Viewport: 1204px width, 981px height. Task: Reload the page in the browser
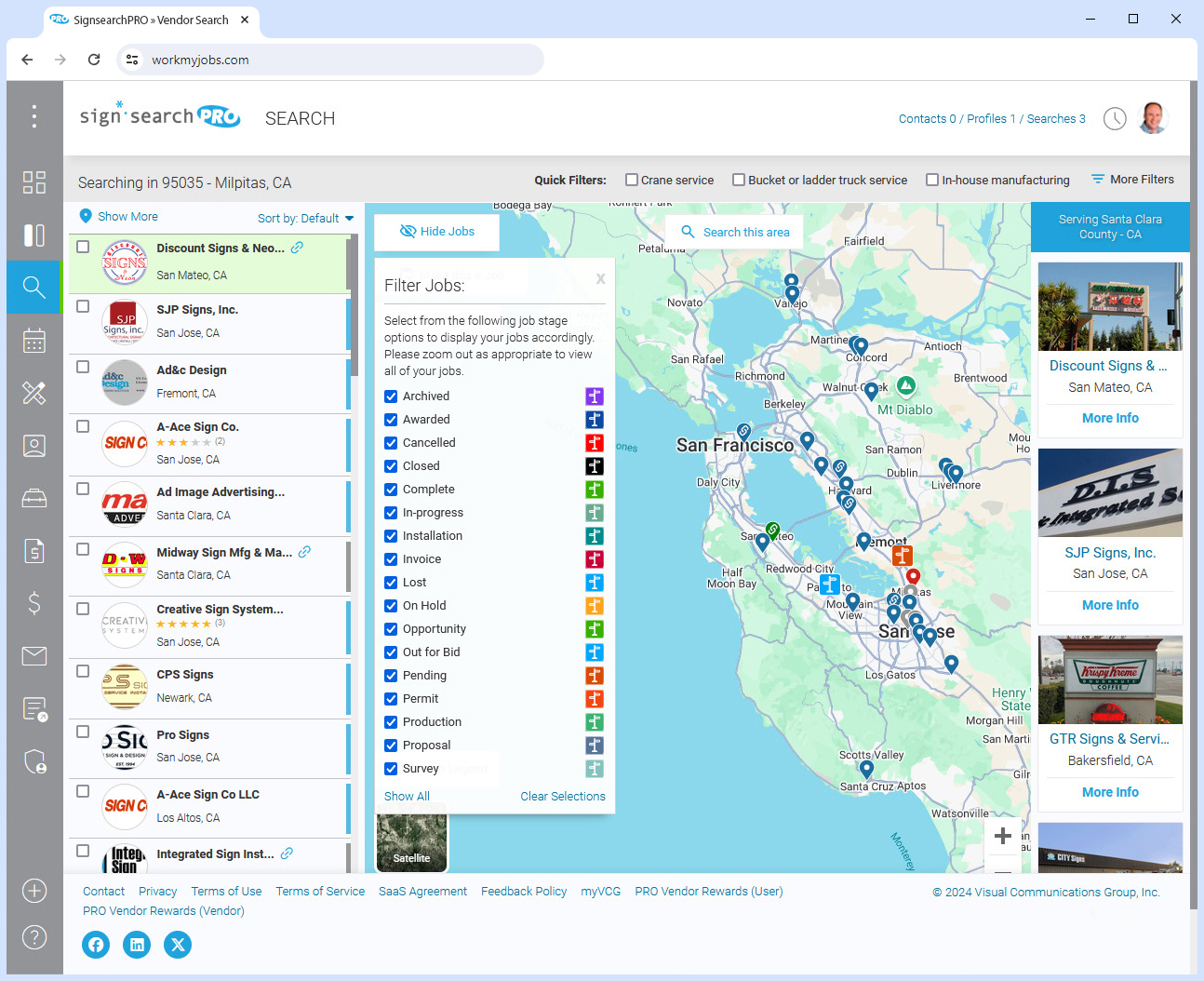point(94,60)
